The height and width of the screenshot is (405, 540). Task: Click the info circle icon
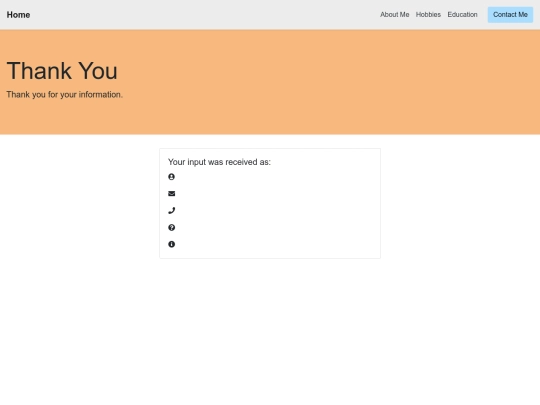[172, 244]
